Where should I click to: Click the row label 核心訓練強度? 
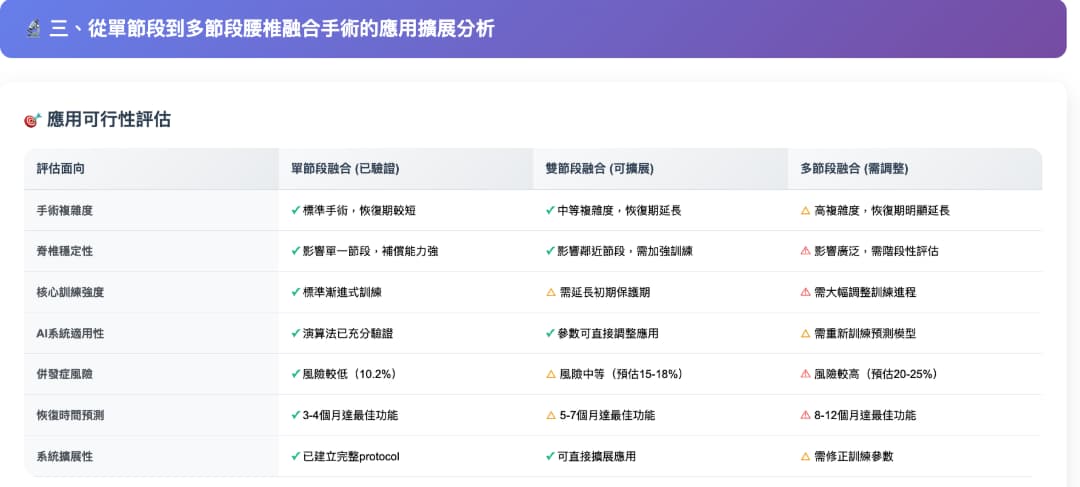pos(70,292)
